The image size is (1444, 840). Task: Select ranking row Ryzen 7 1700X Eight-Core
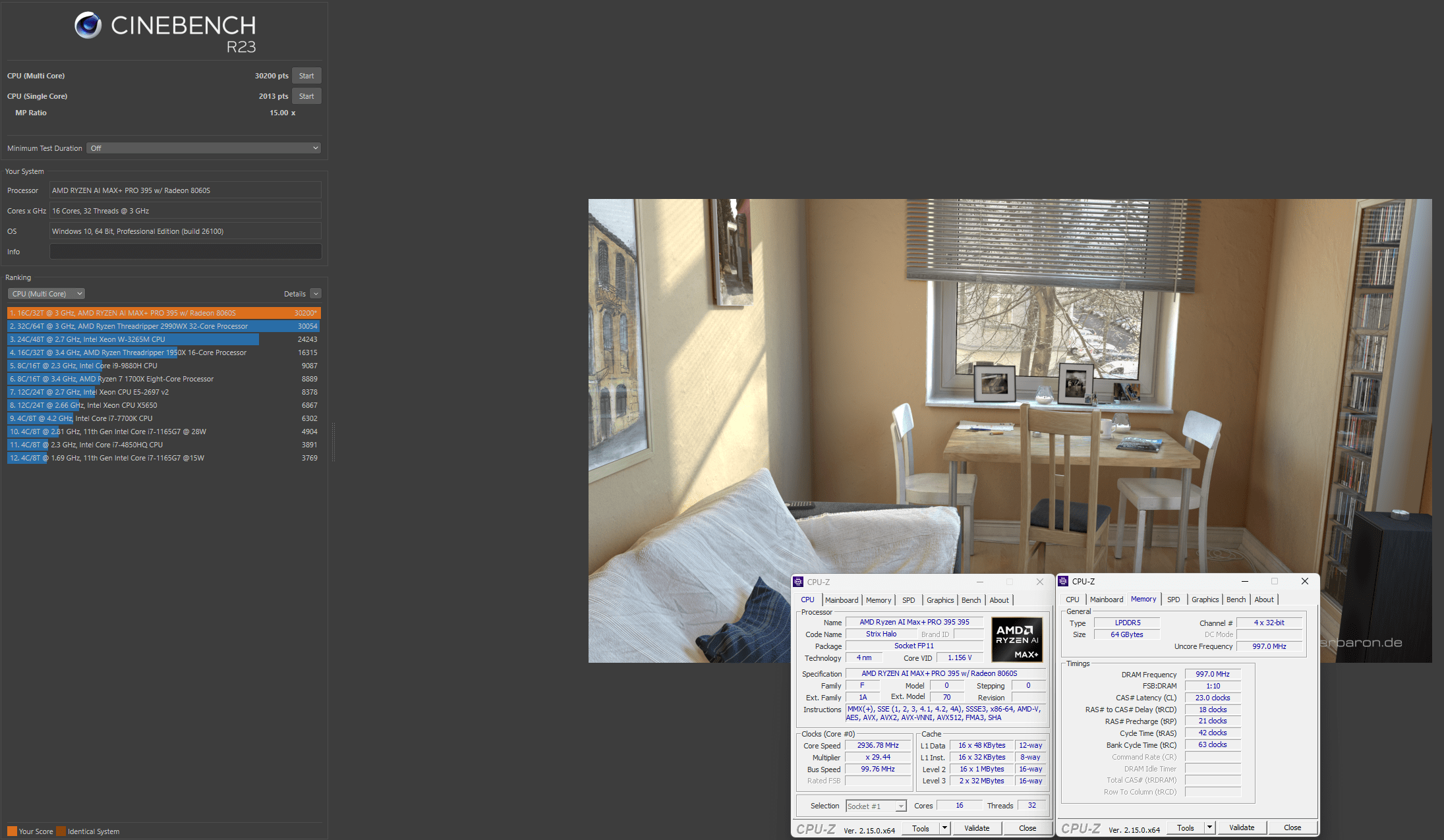point(163,379)
